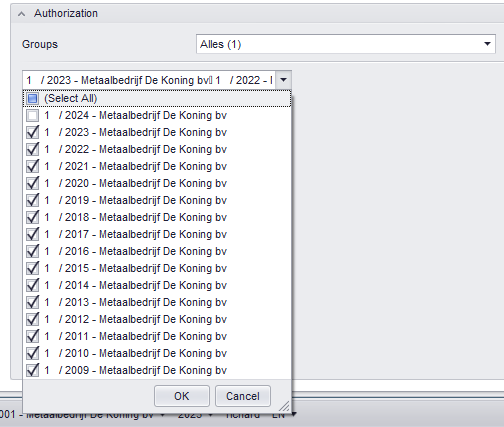The width and height of the screenshot is (504, 427).
Task: Click the multi-select combo box arrow
Action: tap(283, 80)
